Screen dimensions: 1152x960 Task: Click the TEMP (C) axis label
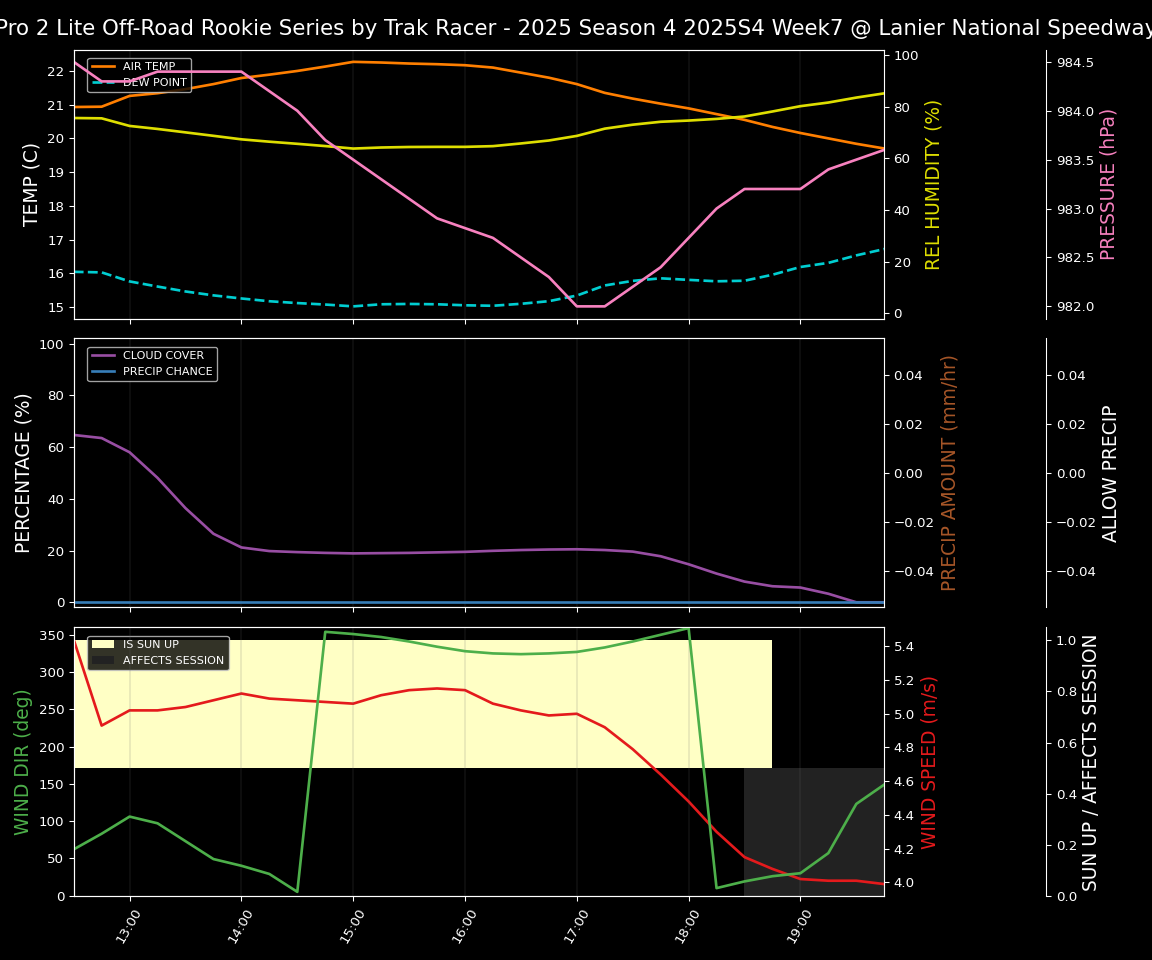pyautogui.click(x=32, y=184)
